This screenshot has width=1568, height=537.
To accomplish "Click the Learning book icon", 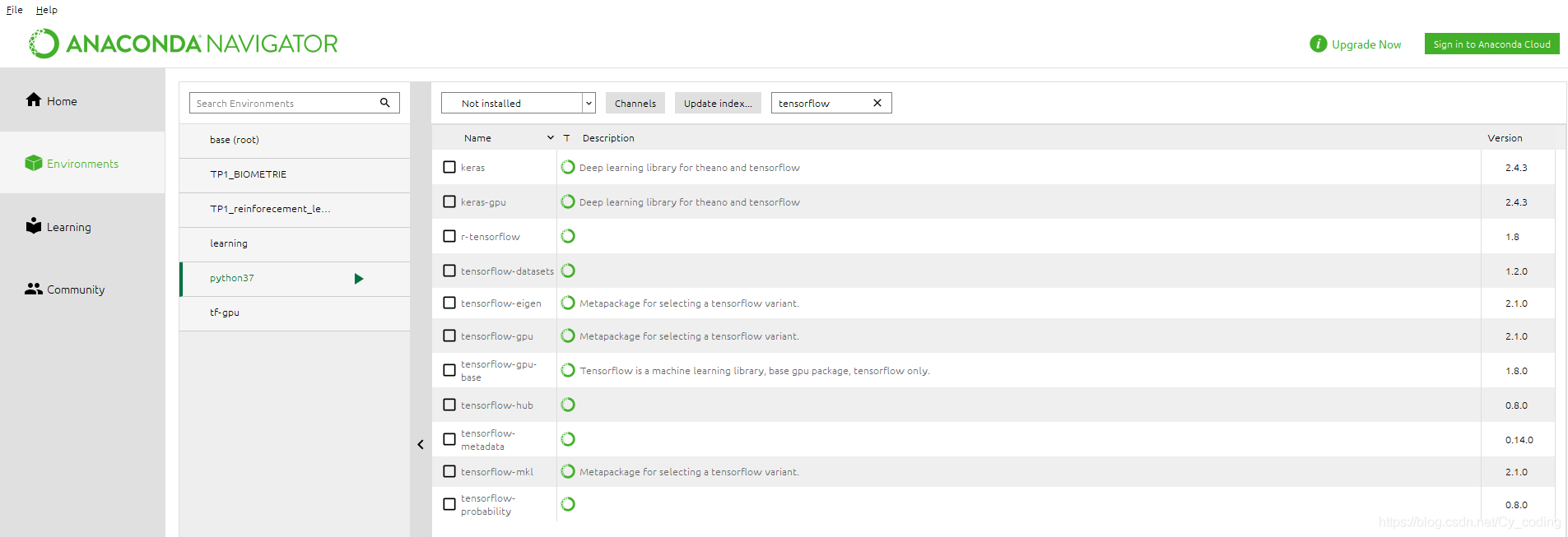I will [x=34, y=225].
